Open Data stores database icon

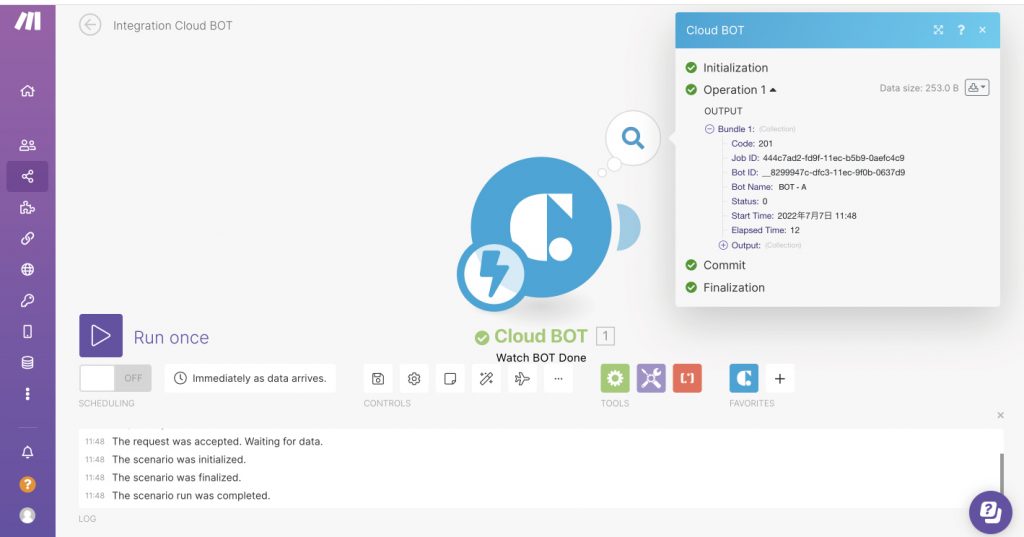[x=27, y=363]
